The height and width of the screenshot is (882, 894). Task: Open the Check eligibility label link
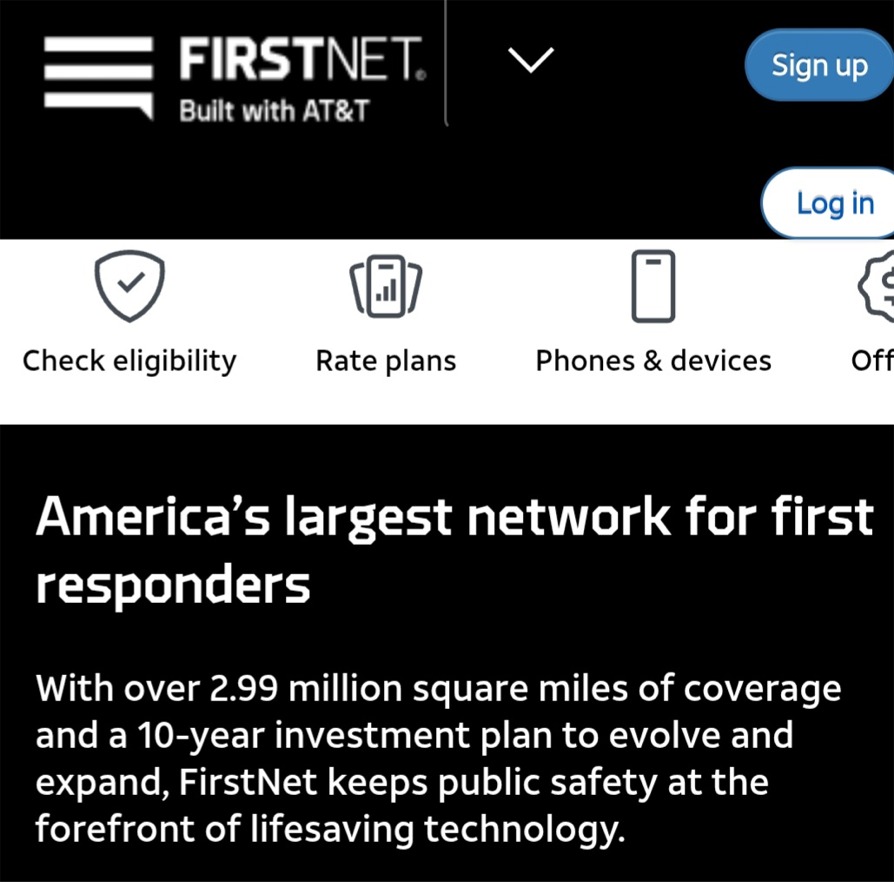[x=129, y=361]
